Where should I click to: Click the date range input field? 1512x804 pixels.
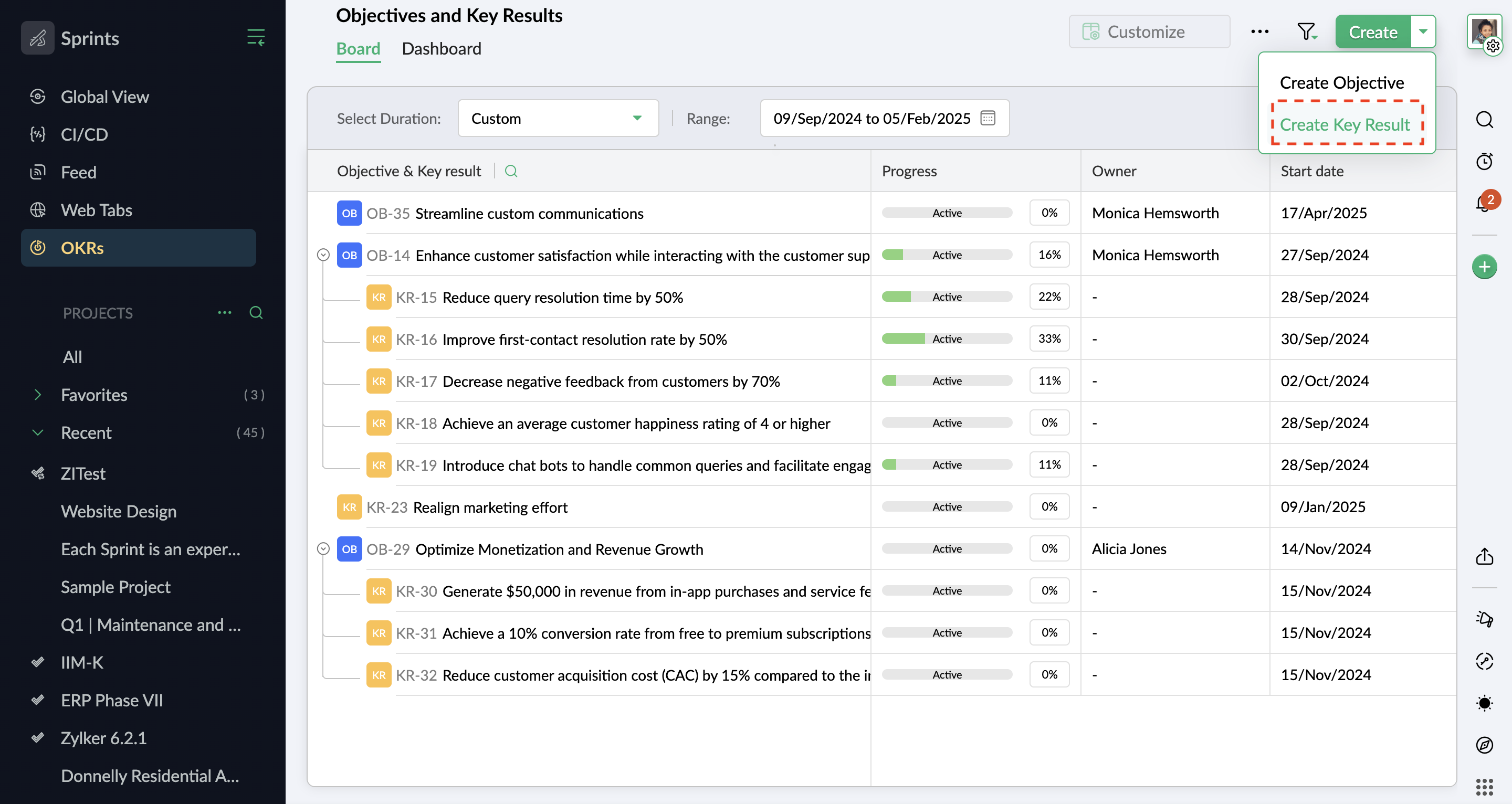885,119
